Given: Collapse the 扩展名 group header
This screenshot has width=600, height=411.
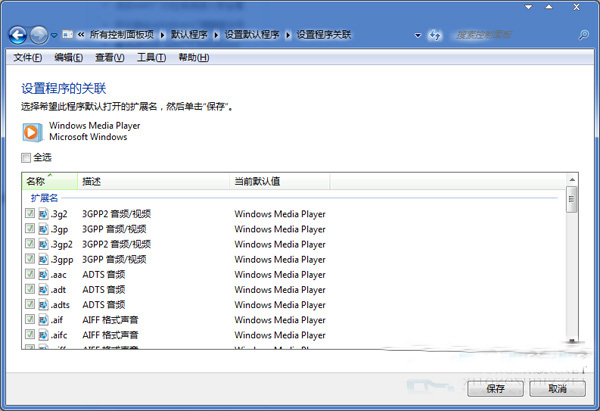Looking at the screenshot, I should 44,198.
